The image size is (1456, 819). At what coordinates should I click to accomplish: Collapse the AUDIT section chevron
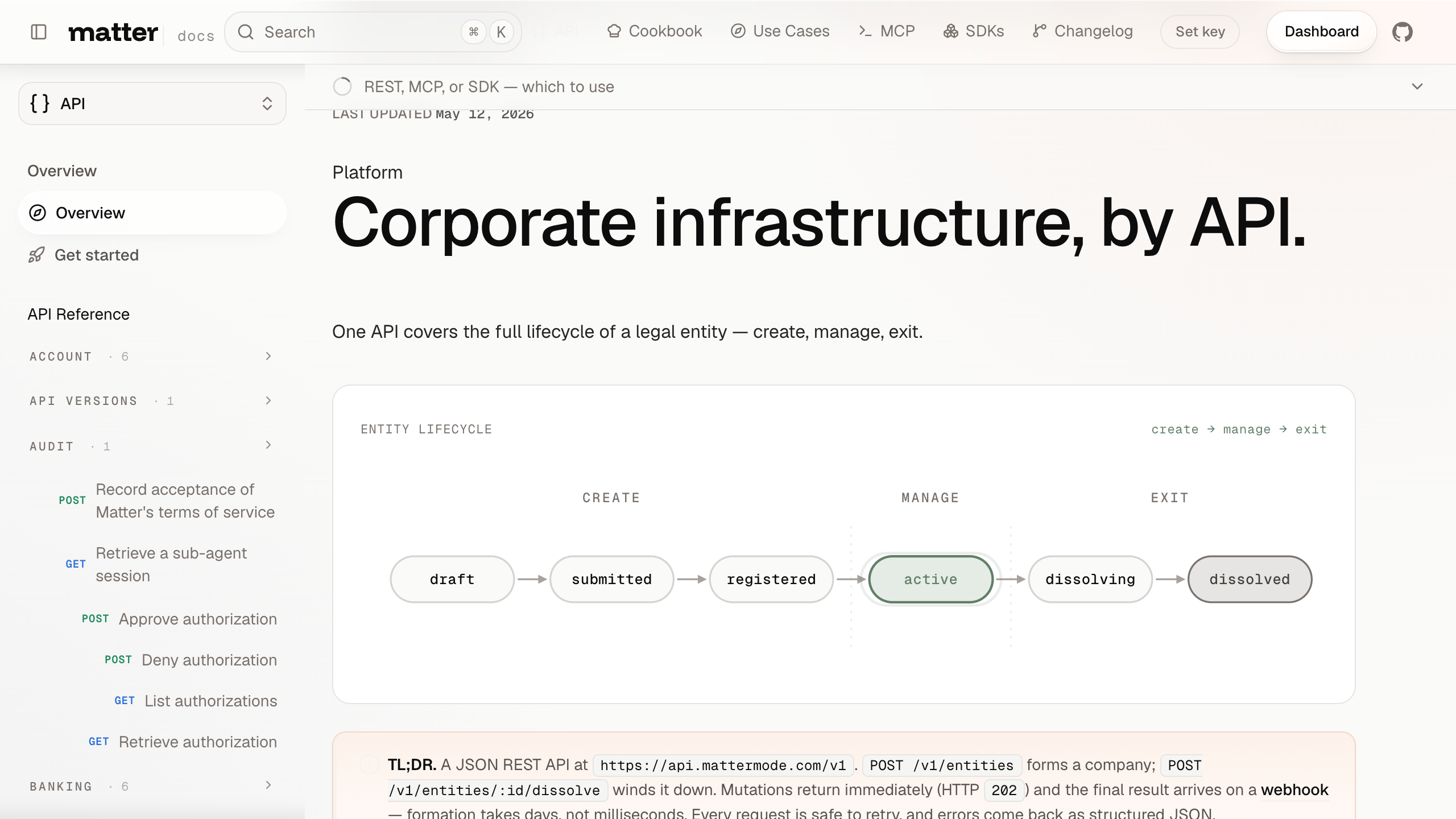coord(268,445)
